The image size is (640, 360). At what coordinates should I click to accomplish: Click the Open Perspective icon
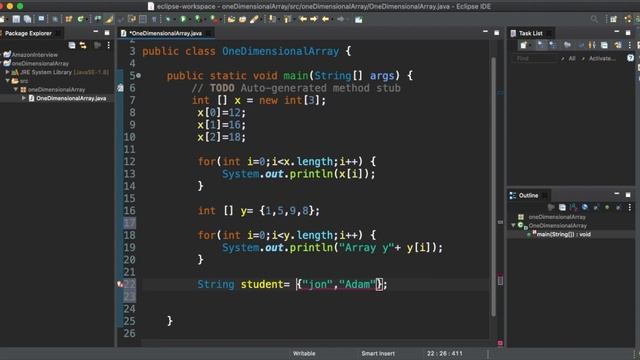tap(613, 19)
